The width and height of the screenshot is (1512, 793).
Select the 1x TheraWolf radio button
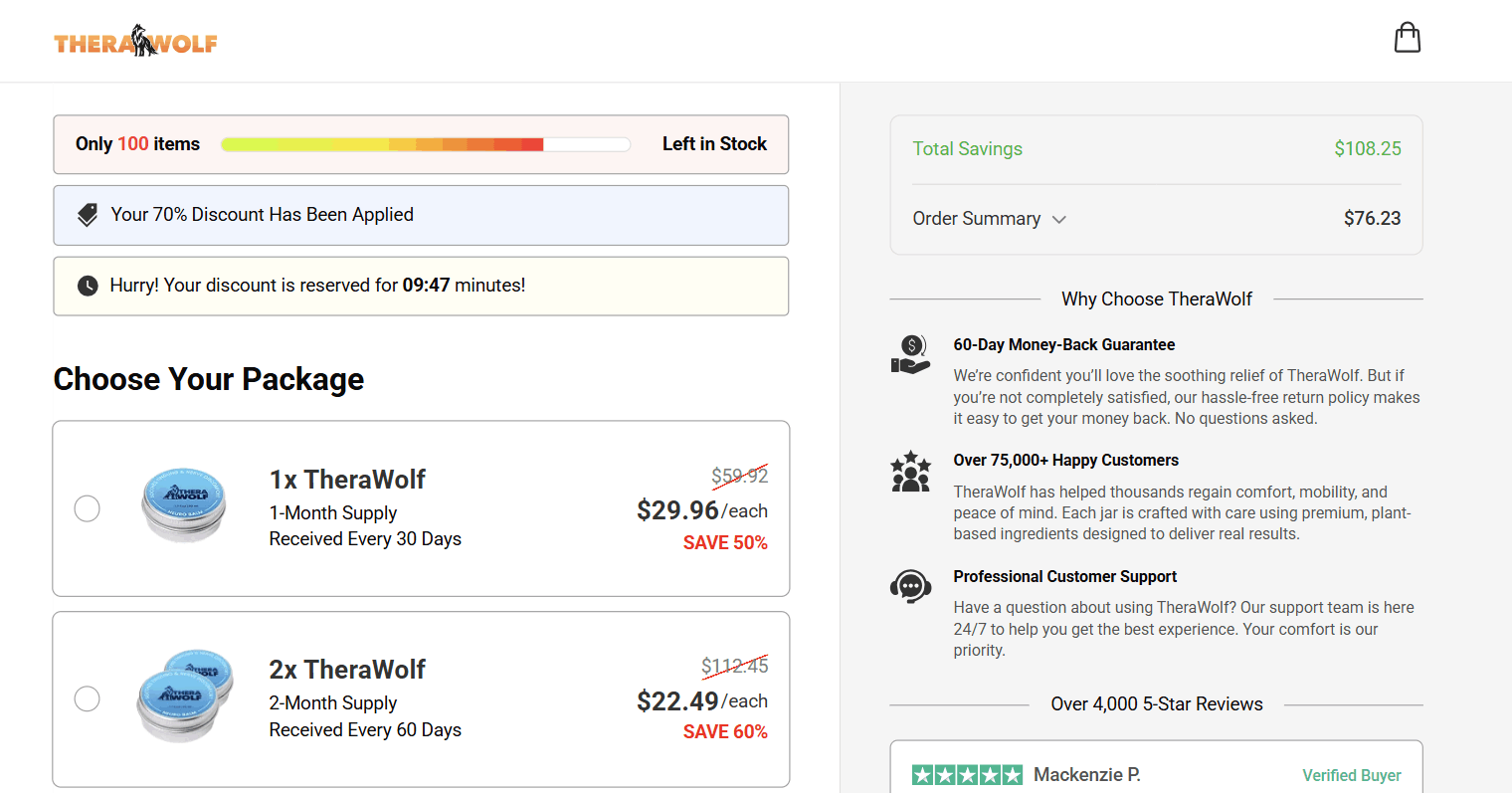point(88,508)
